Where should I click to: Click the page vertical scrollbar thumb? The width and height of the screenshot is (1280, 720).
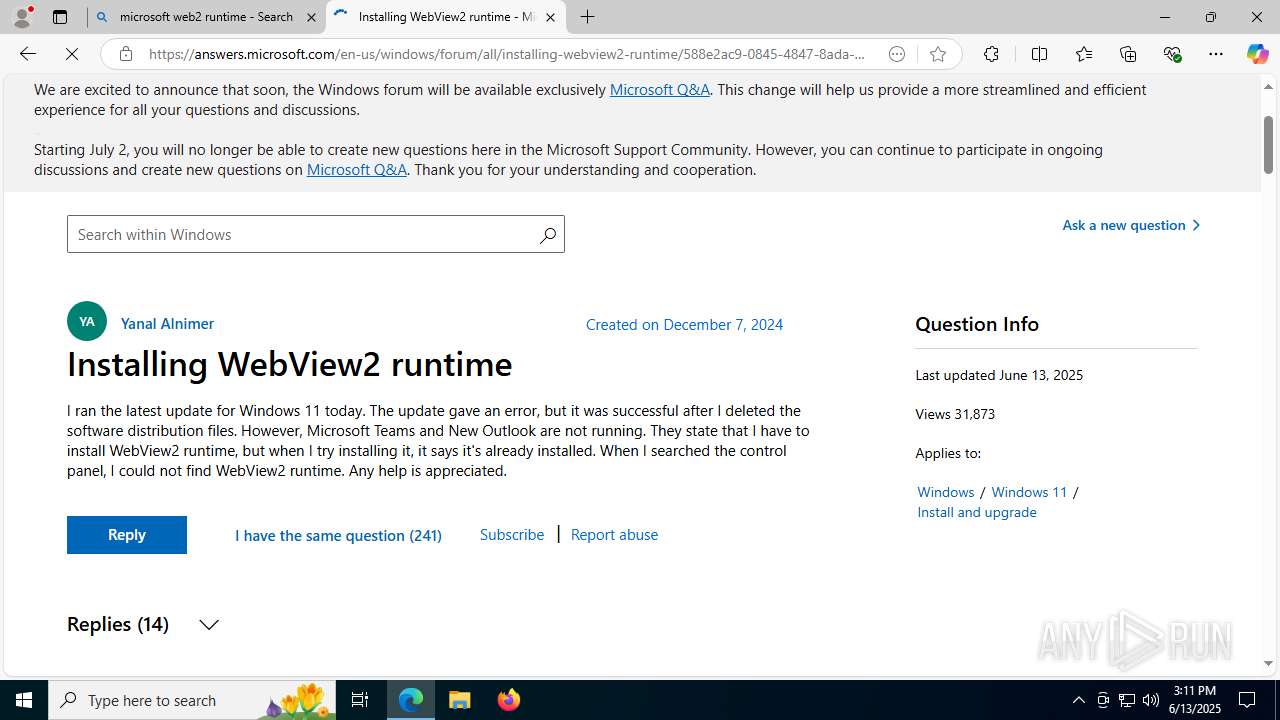click(x=1268, y=144)
